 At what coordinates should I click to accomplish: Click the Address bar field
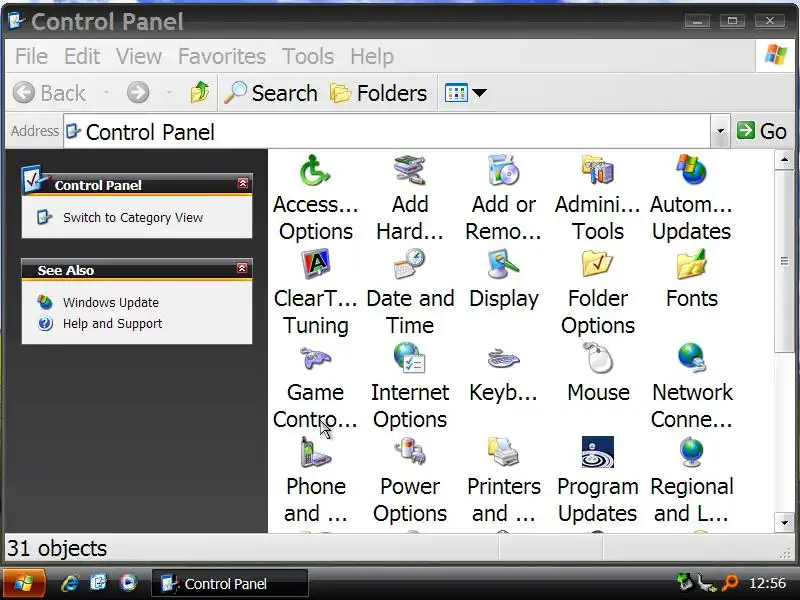[387, 132]
